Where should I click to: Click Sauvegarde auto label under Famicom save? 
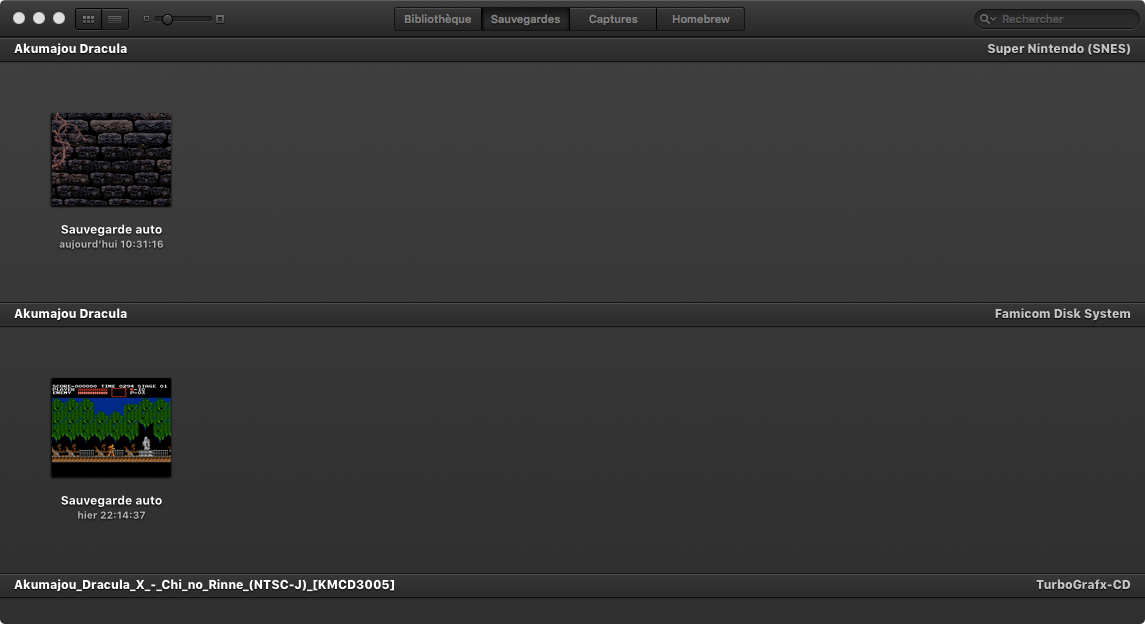(111, 500)
